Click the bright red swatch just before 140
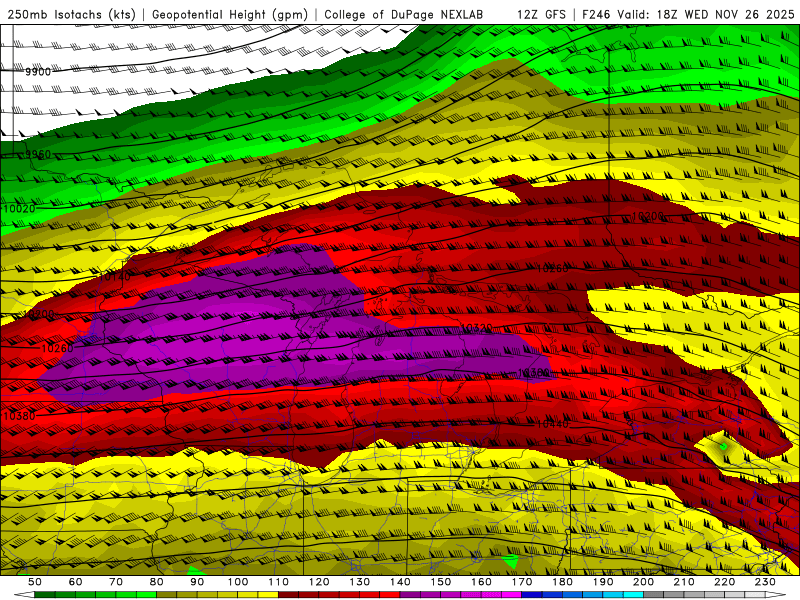Image resolution: width=800 pixels, height=600 pixels. pos(390,595)
